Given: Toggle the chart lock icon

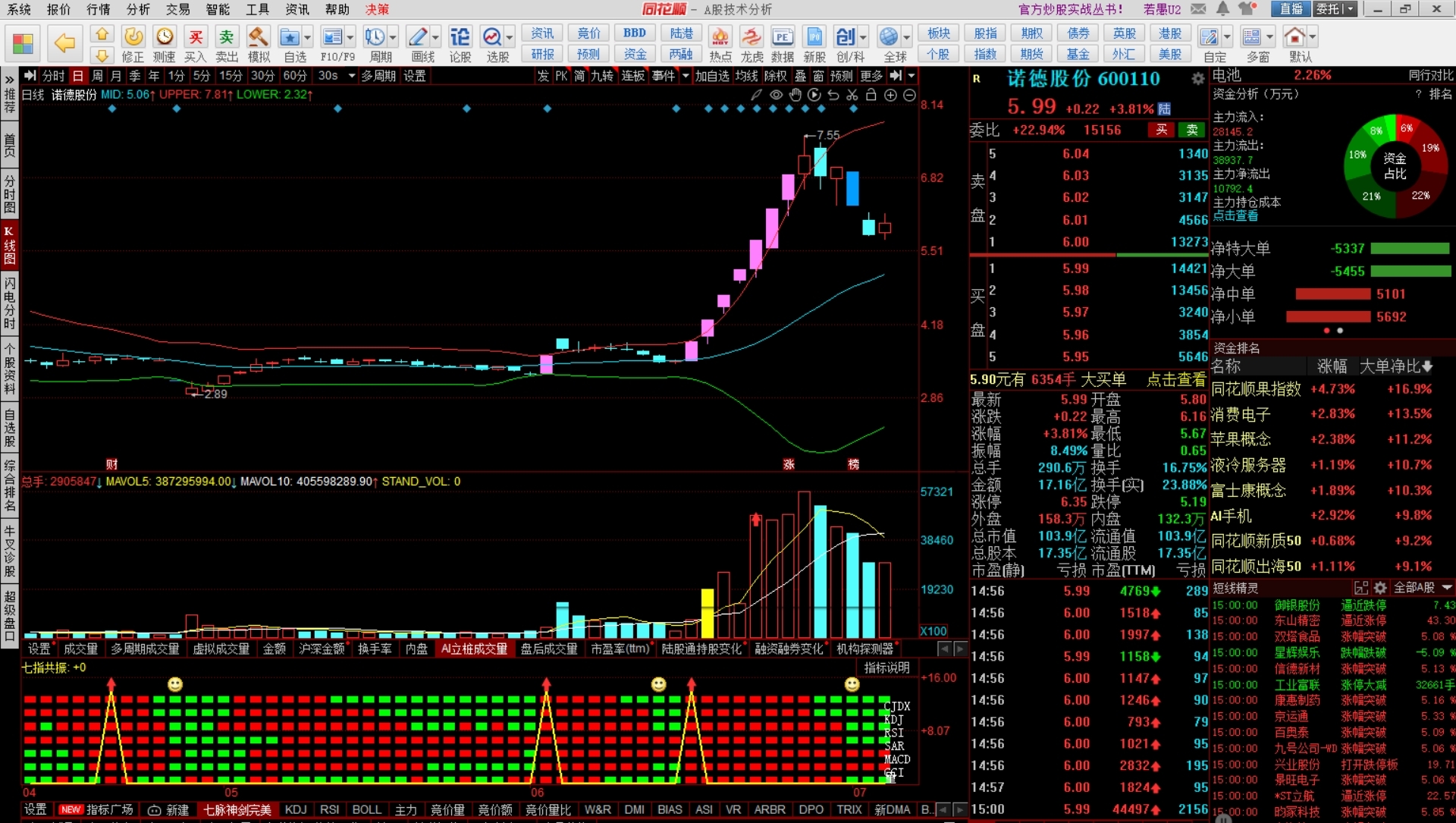Looking at the screenshot, I should [x=871, y=95].
